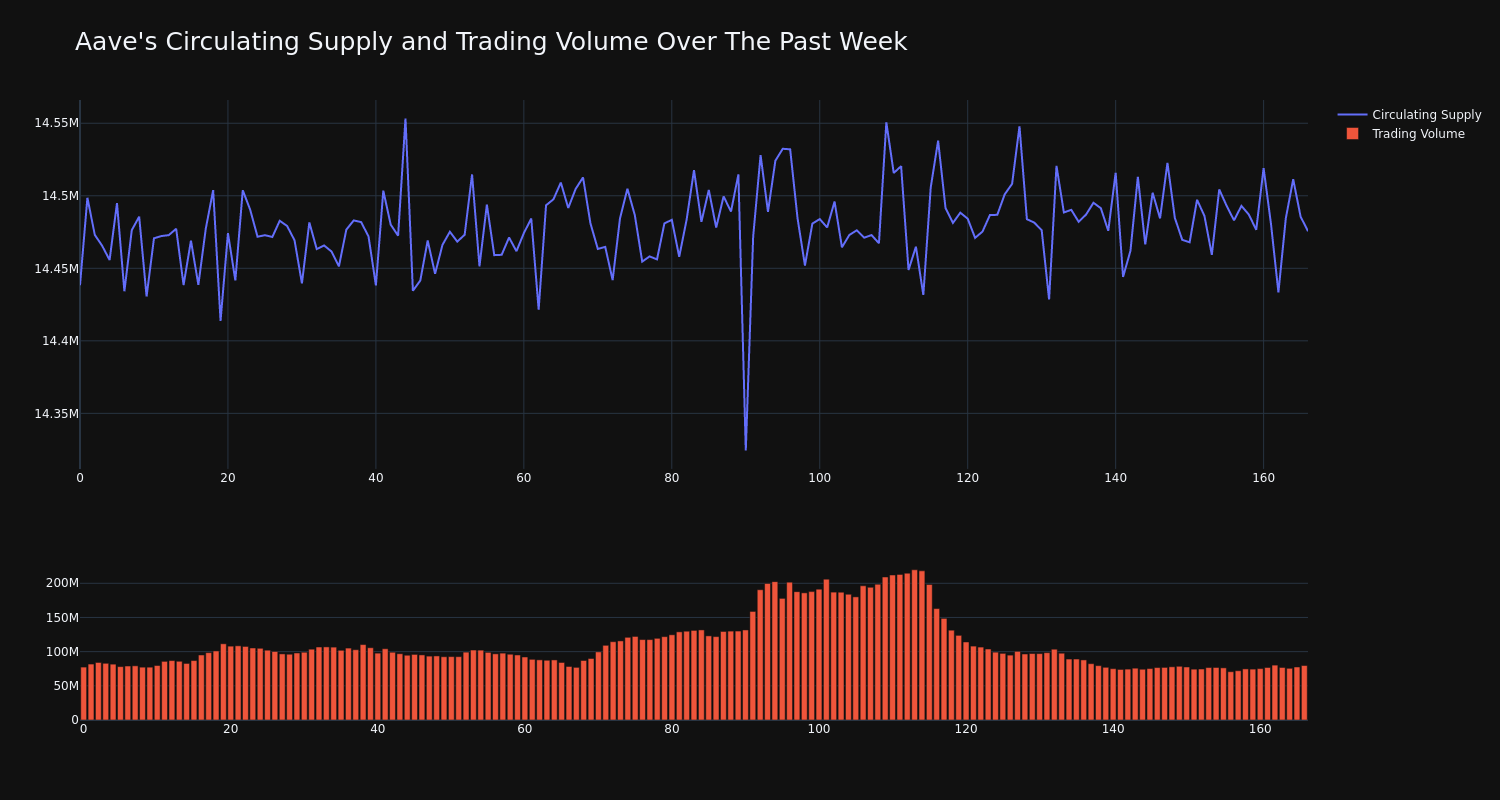
Task: Click the 200M volume axis label
Action: tap(62, 583)
